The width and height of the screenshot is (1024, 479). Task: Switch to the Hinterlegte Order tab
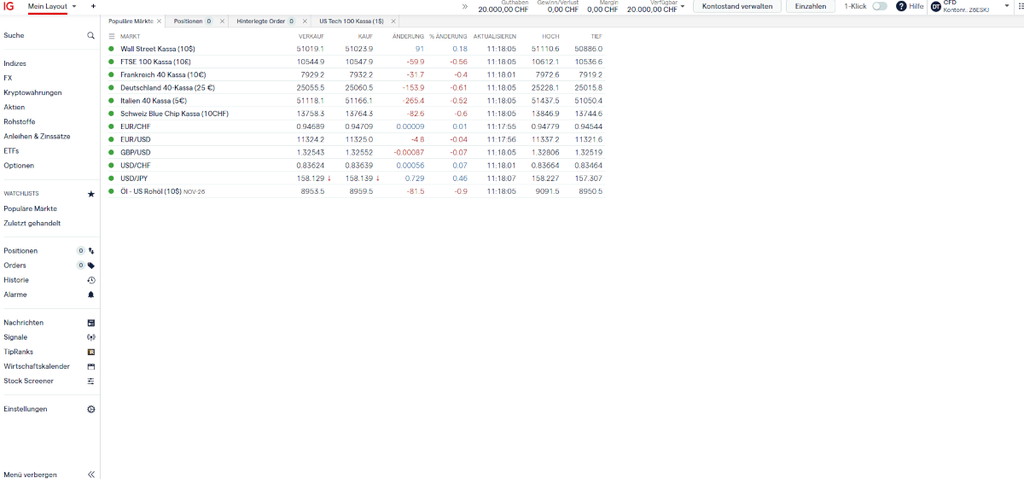[x=261, y=22]
